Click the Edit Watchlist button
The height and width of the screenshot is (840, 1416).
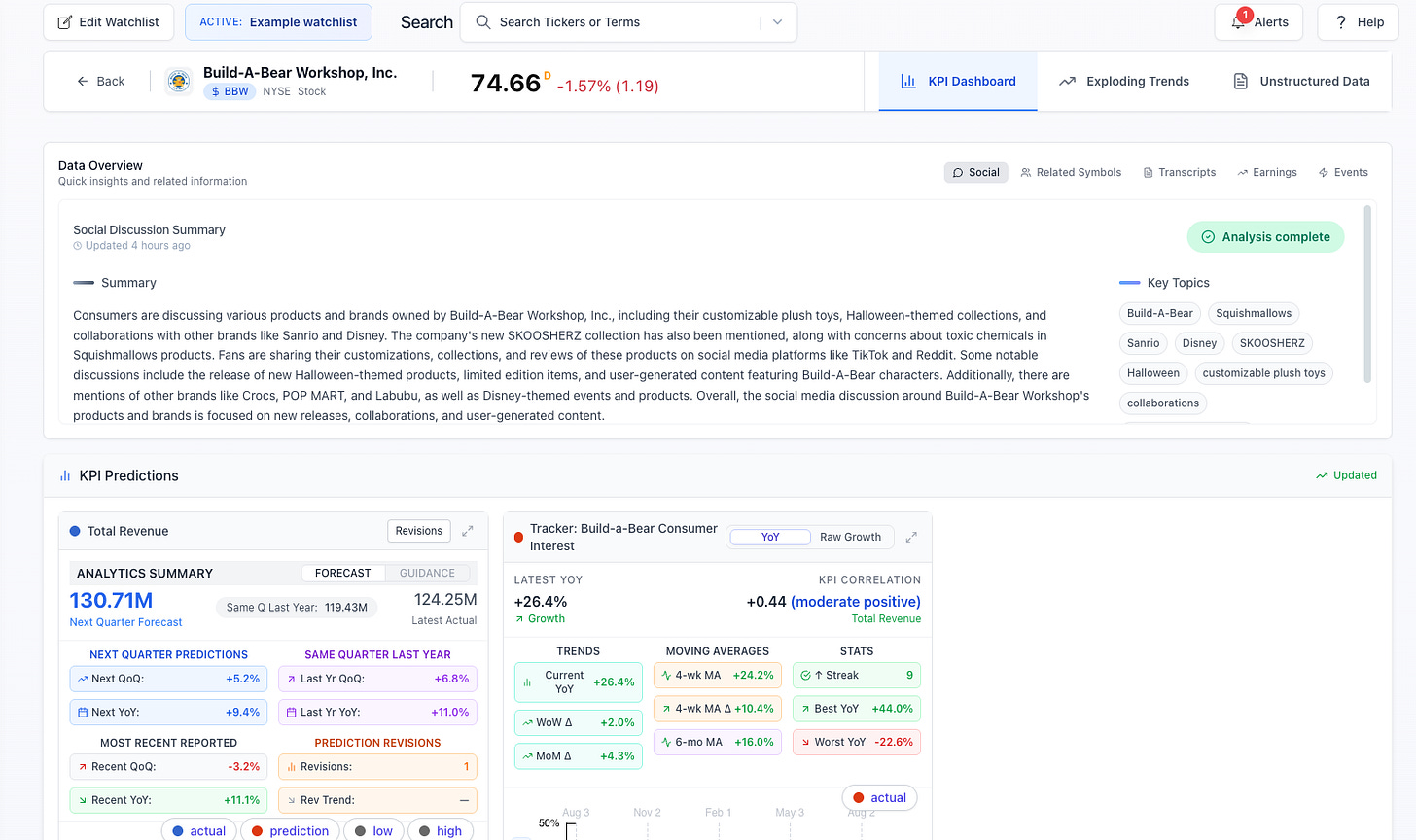[x=109, y=22]
